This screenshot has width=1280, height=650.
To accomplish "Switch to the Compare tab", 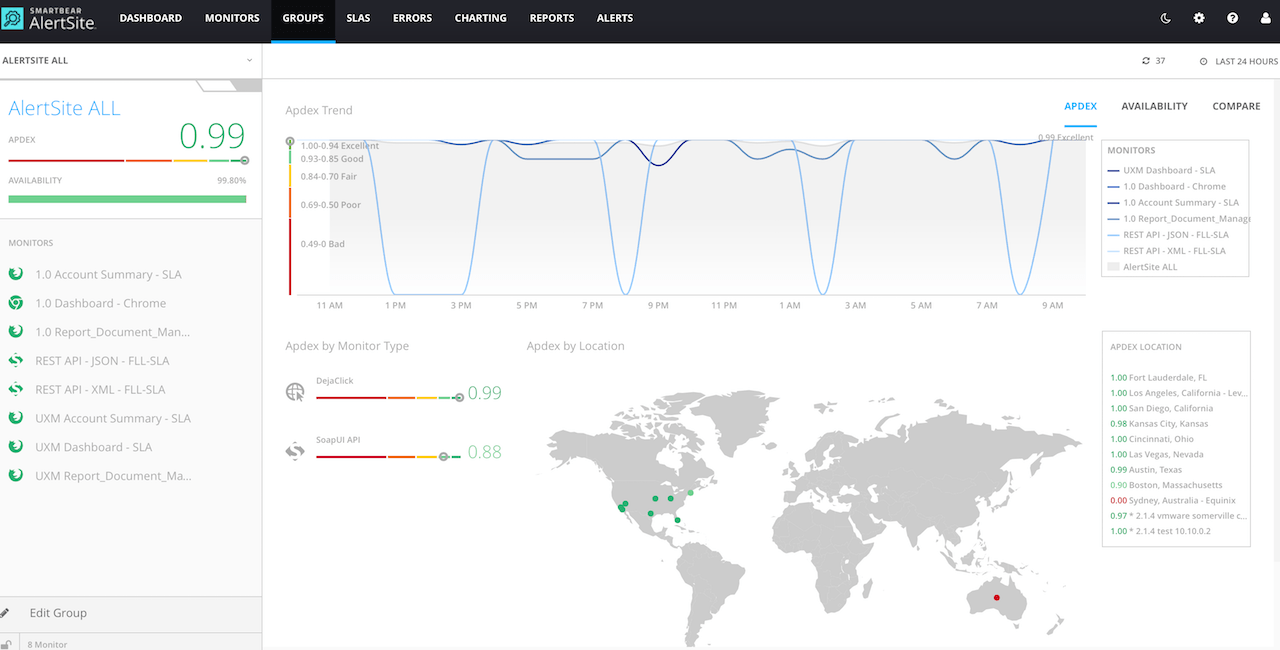I will [x=1236, y=106].
